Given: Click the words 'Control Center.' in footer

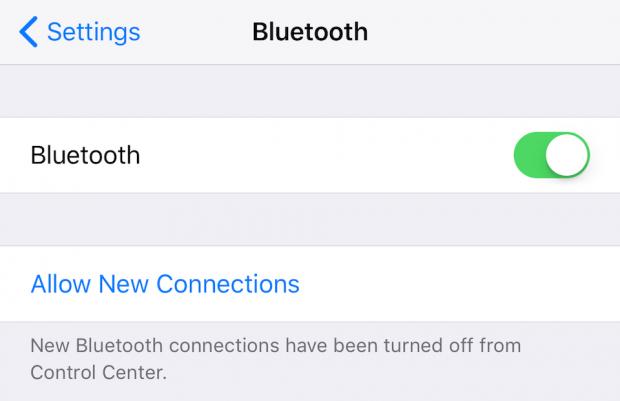Looking at the screenshot, I should (x=99, y=373).
